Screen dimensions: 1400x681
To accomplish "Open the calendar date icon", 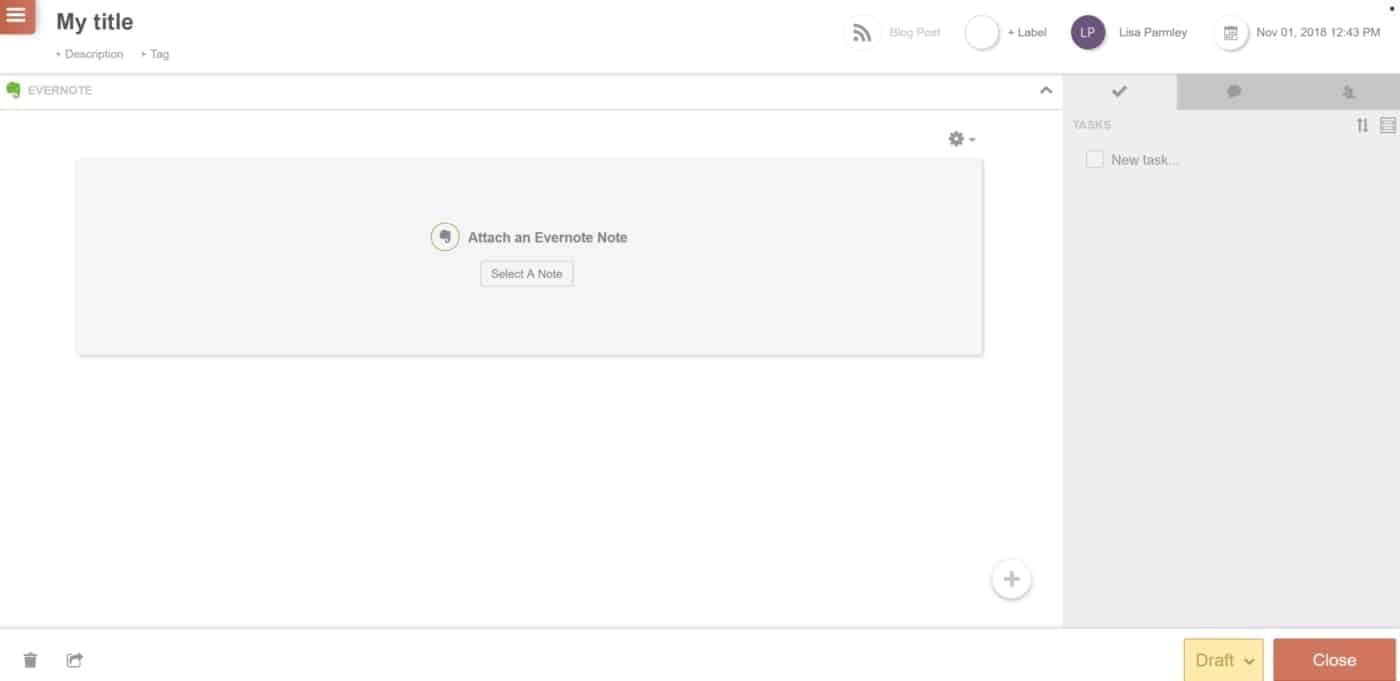I will coord(1231,33).
